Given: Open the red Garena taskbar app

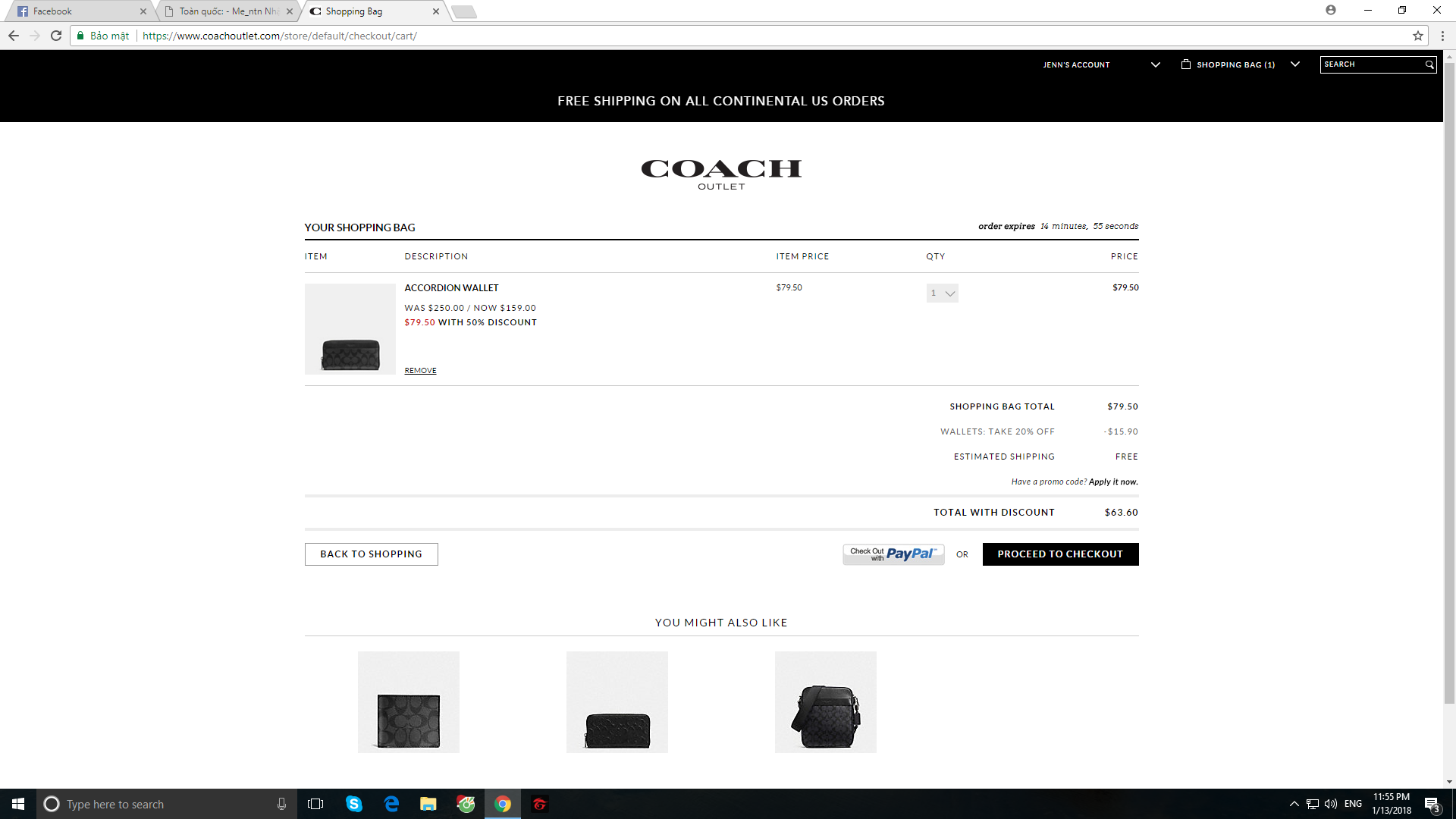Looking at the screenshot, I should tap(540, 804).
